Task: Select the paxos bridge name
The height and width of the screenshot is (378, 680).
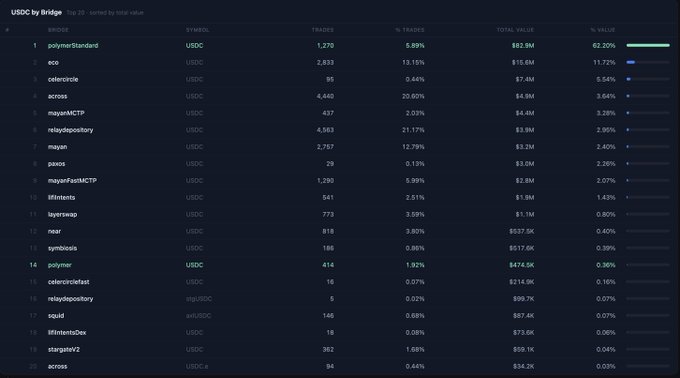Action: [x=56, y=164]
